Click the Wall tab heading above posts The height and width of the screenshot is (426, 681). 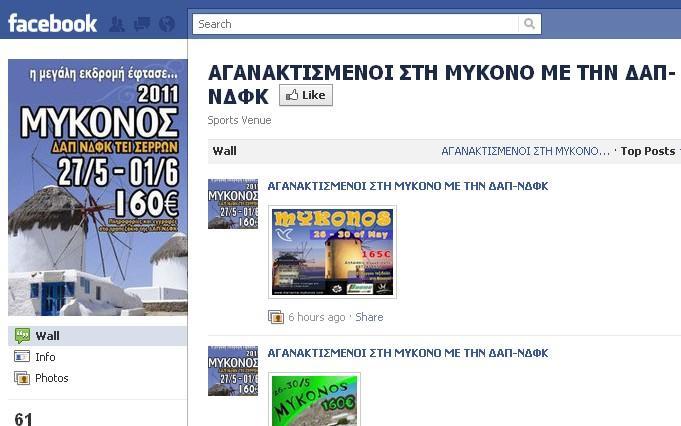[225, 151]
